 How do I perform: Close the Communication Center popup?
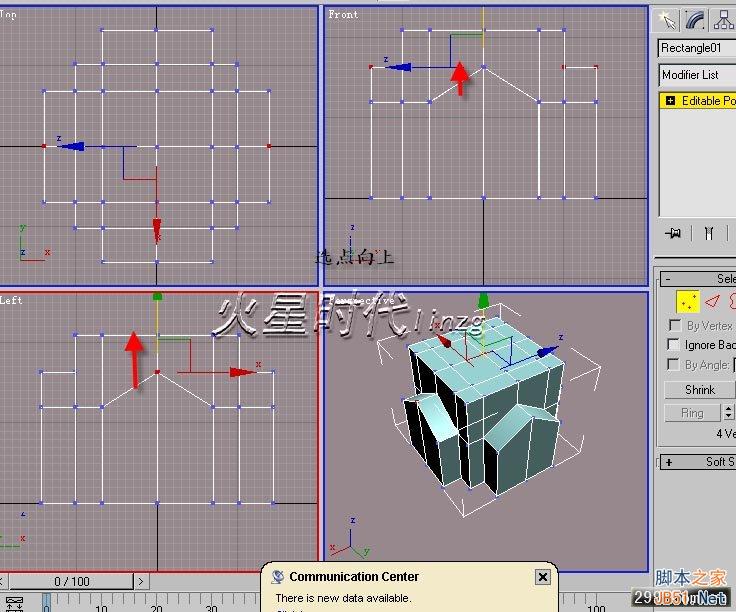click(x=543, y=577)
